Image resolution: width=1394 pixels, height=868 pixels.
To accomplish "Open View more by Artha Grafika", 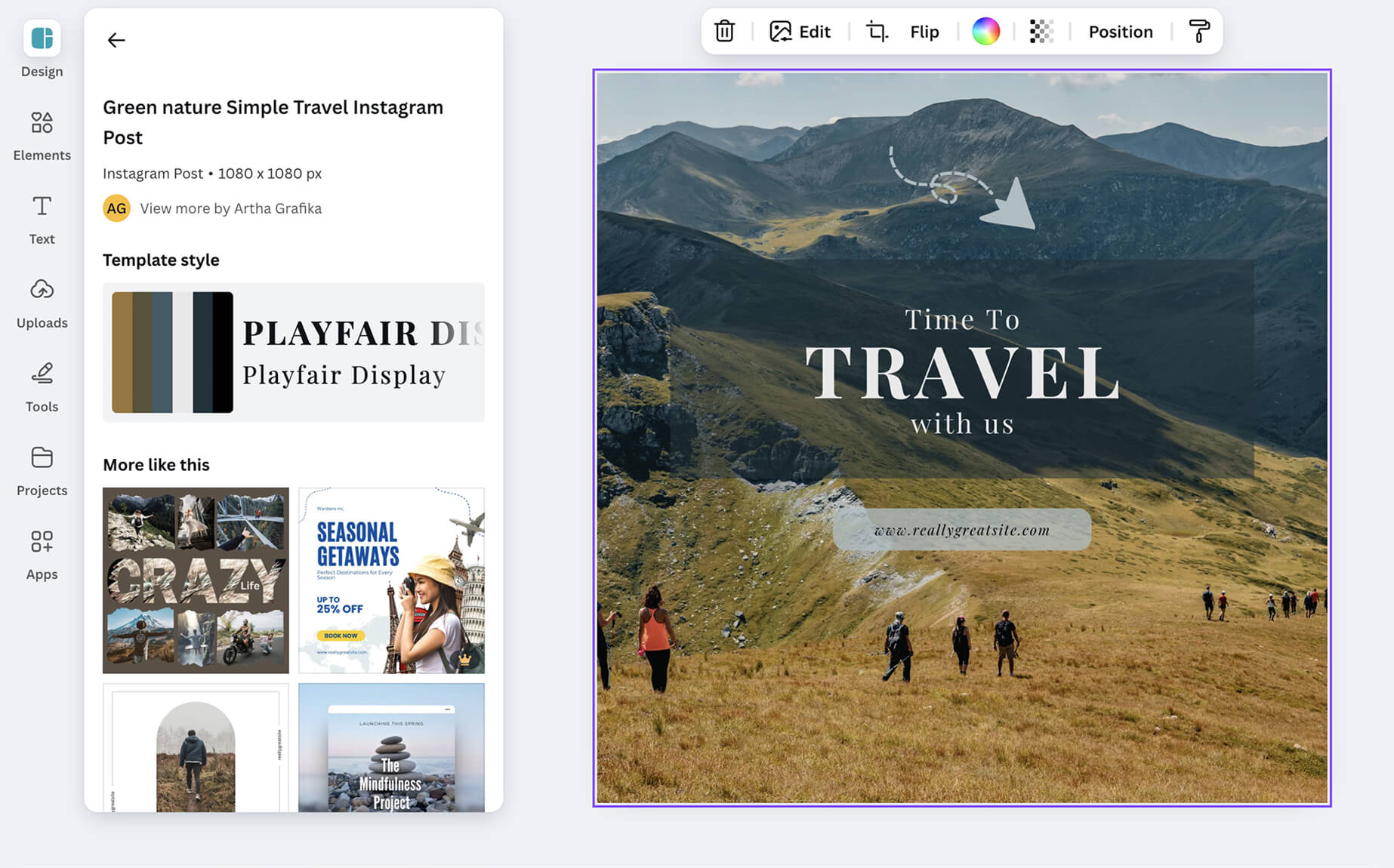I will point(230,208).
